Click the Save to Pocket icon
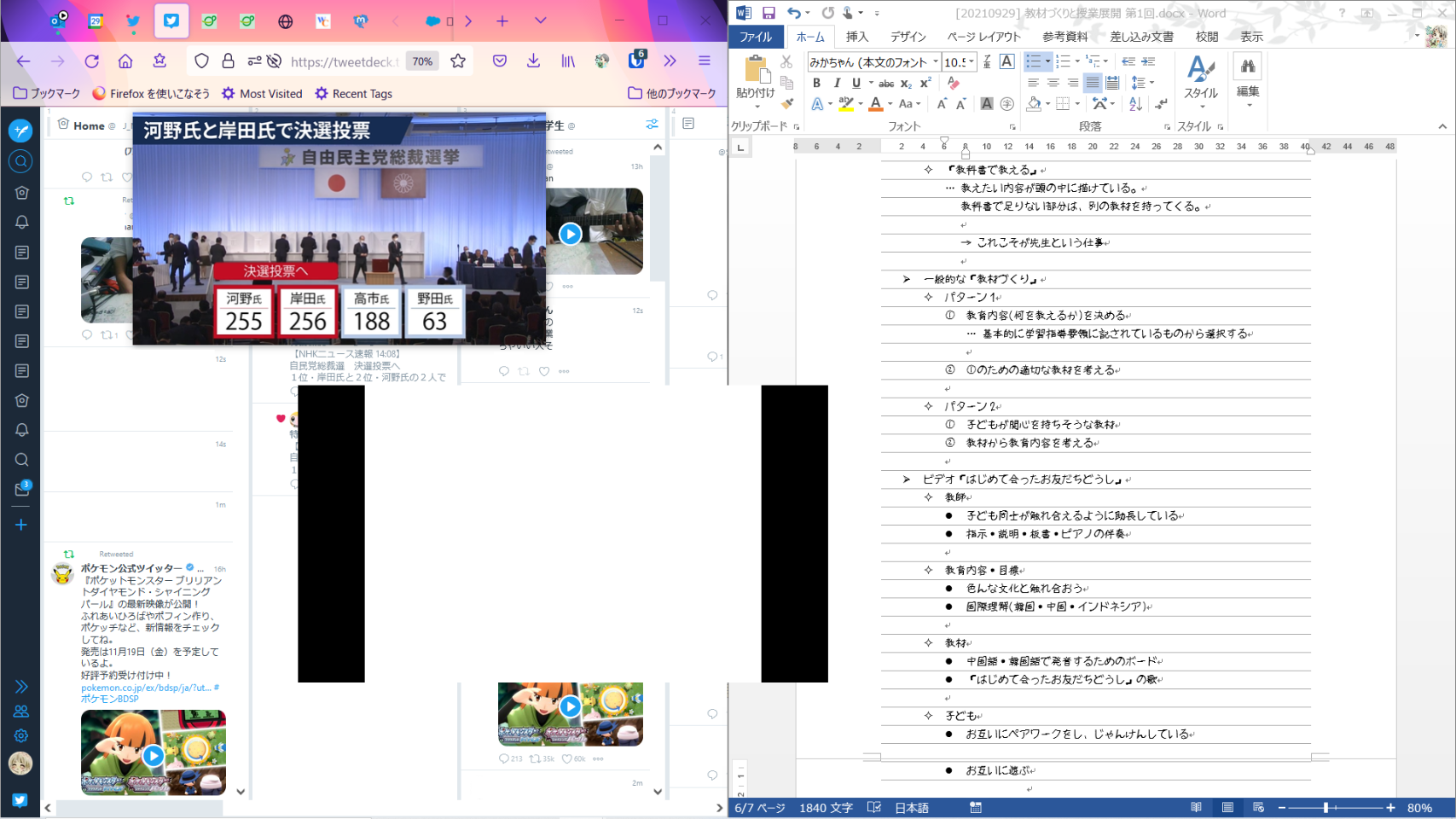This screenshot has height=819, width=1456. click(500, 61)
